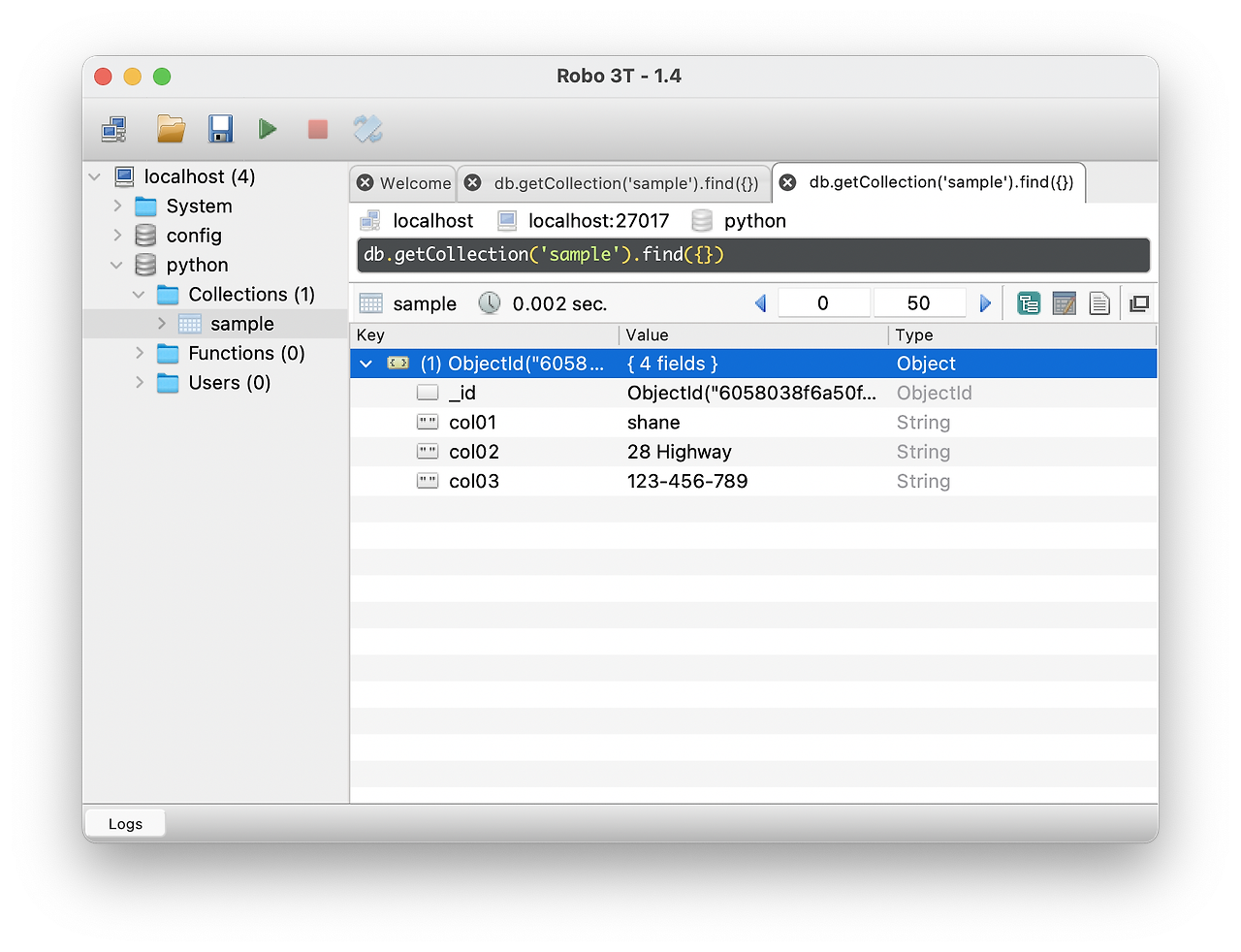
Task: Click the Key column header
Action: click(x=484, y=335)
